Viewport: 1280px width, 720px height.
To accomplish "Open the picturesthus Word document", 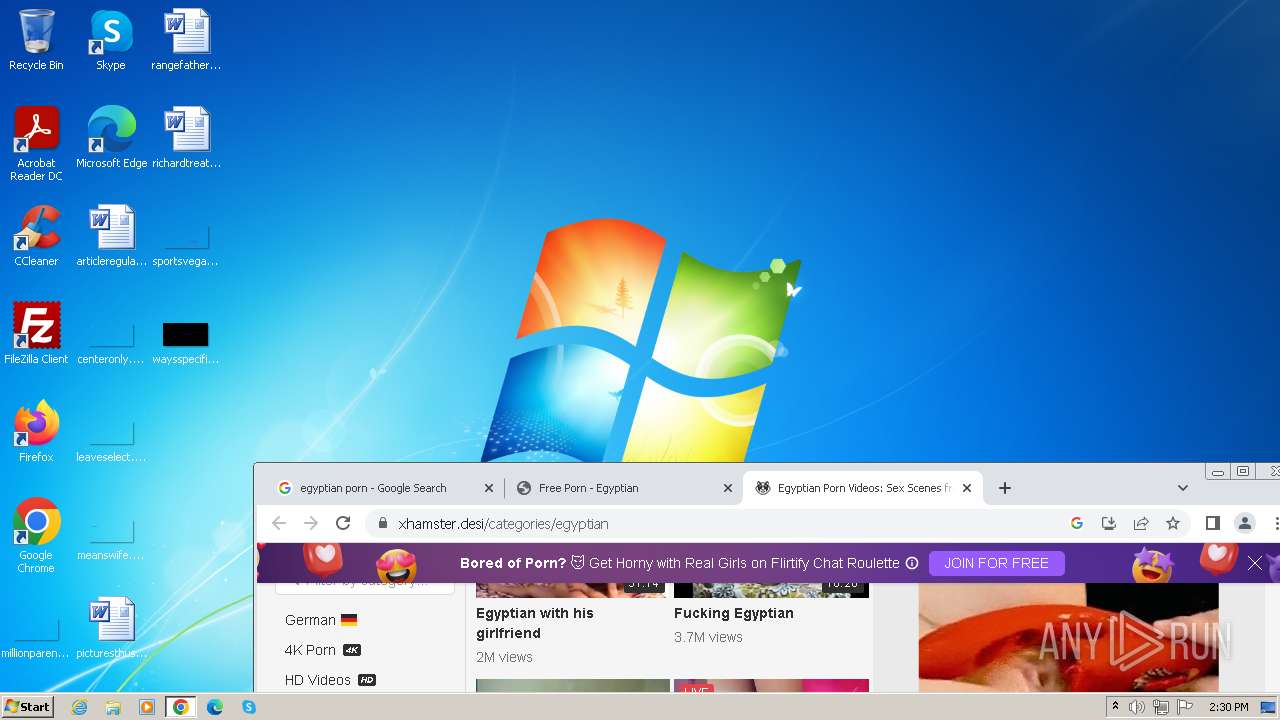I will click(111, 628).
